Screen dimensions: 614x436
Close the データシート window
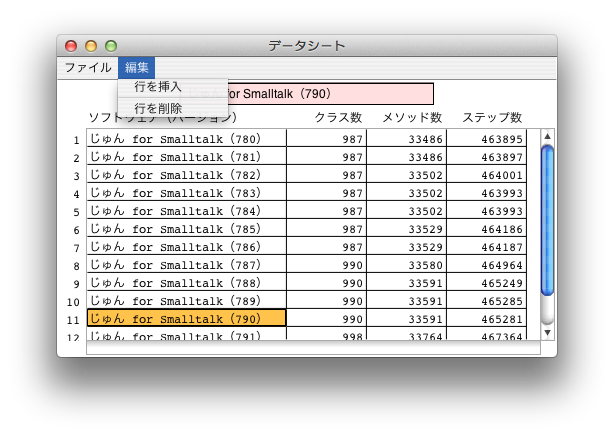(71, 46)
